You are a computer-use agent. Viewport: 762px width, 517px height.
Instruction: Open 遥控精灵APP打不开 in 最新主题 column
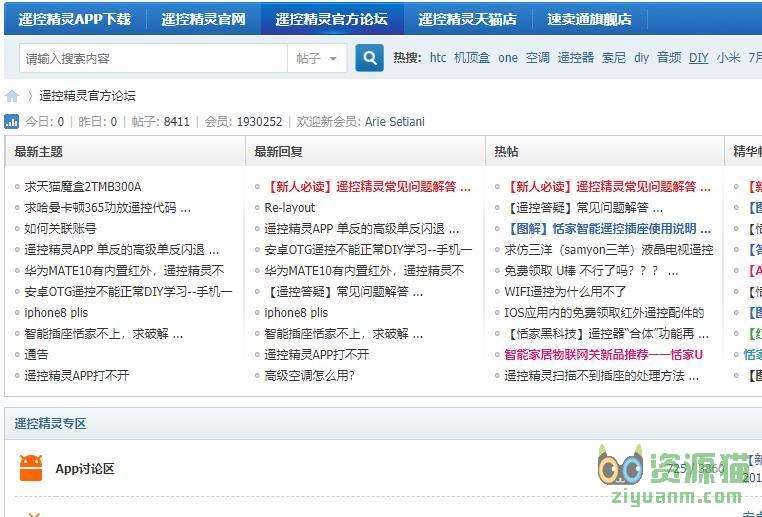coord(77,375)
